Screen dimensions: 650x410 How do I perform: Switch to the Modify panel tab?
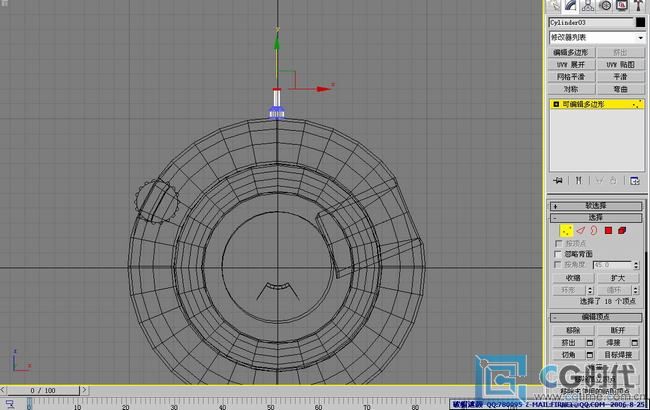571,5
